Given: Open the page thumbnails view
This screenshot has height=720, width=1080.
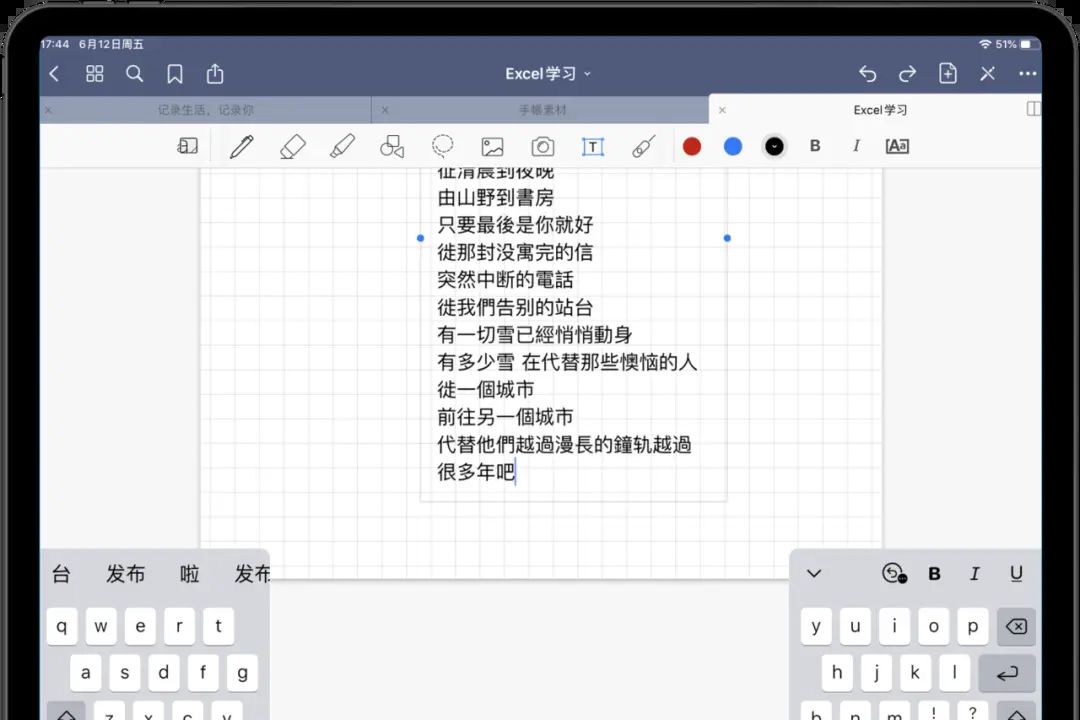Looking at the screenshot, I should click(94, 73).
